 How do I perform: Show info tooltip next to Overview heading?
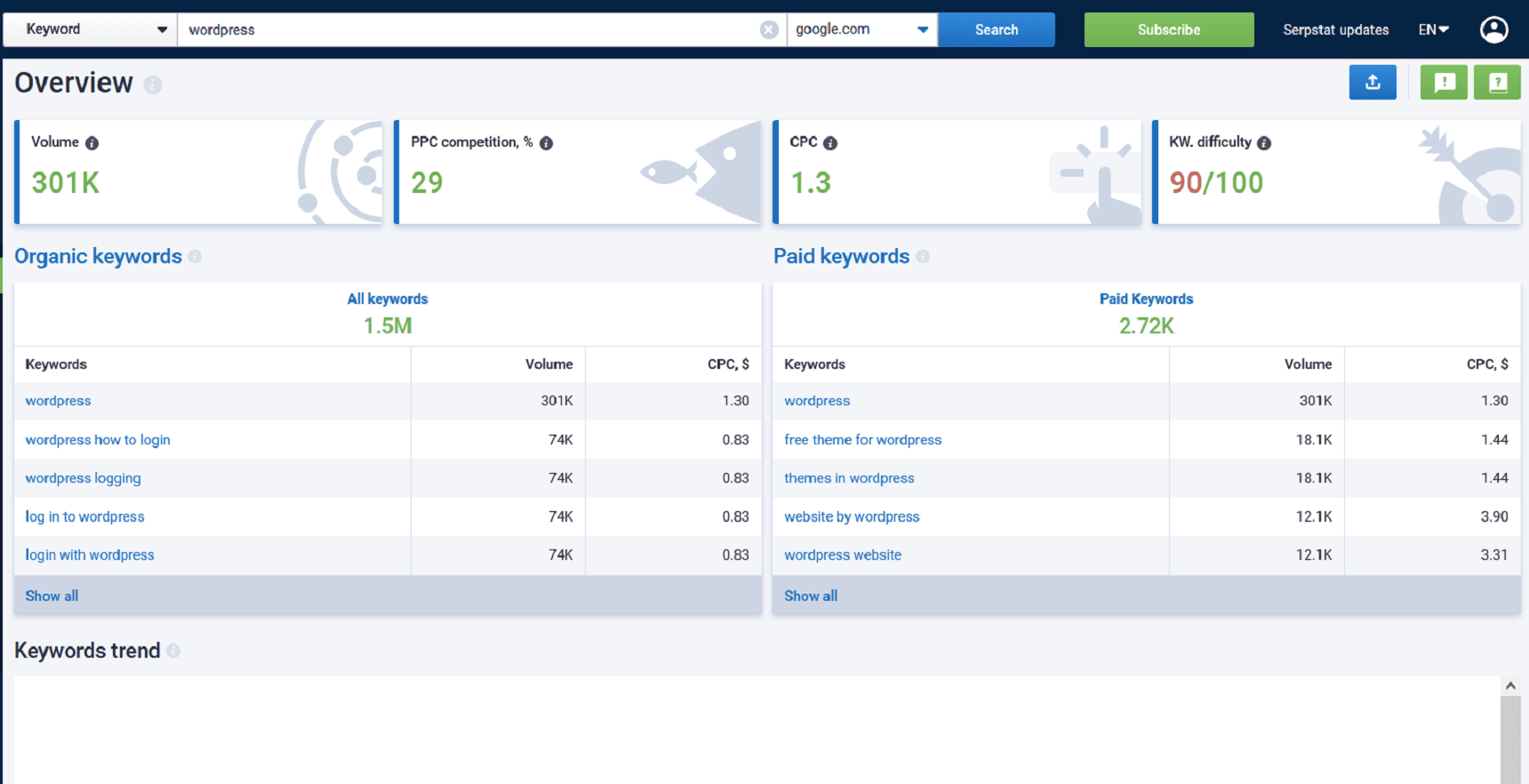[x=153, y=84]
